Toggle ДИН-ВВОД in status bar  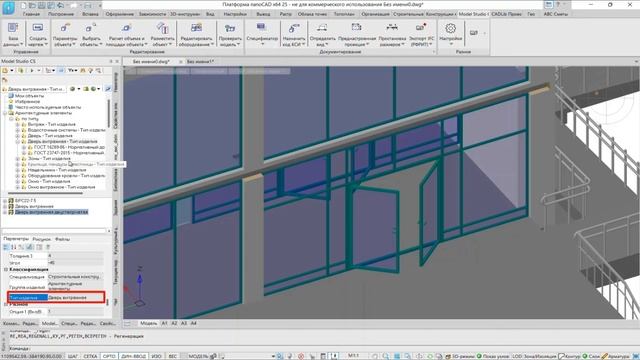click(133, 356)
